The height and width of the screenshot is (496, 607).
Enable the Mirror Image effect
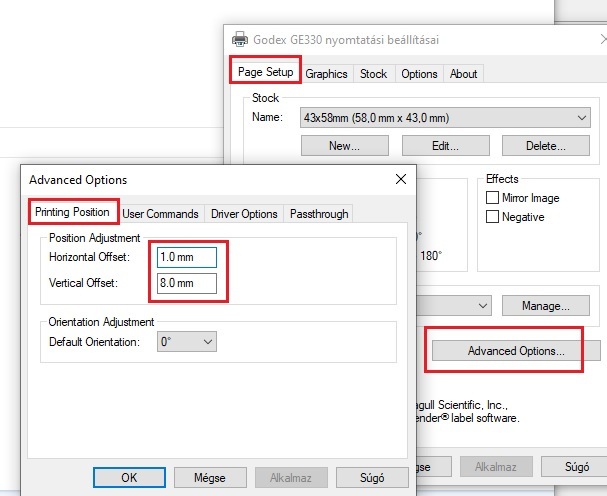[492, 198]
